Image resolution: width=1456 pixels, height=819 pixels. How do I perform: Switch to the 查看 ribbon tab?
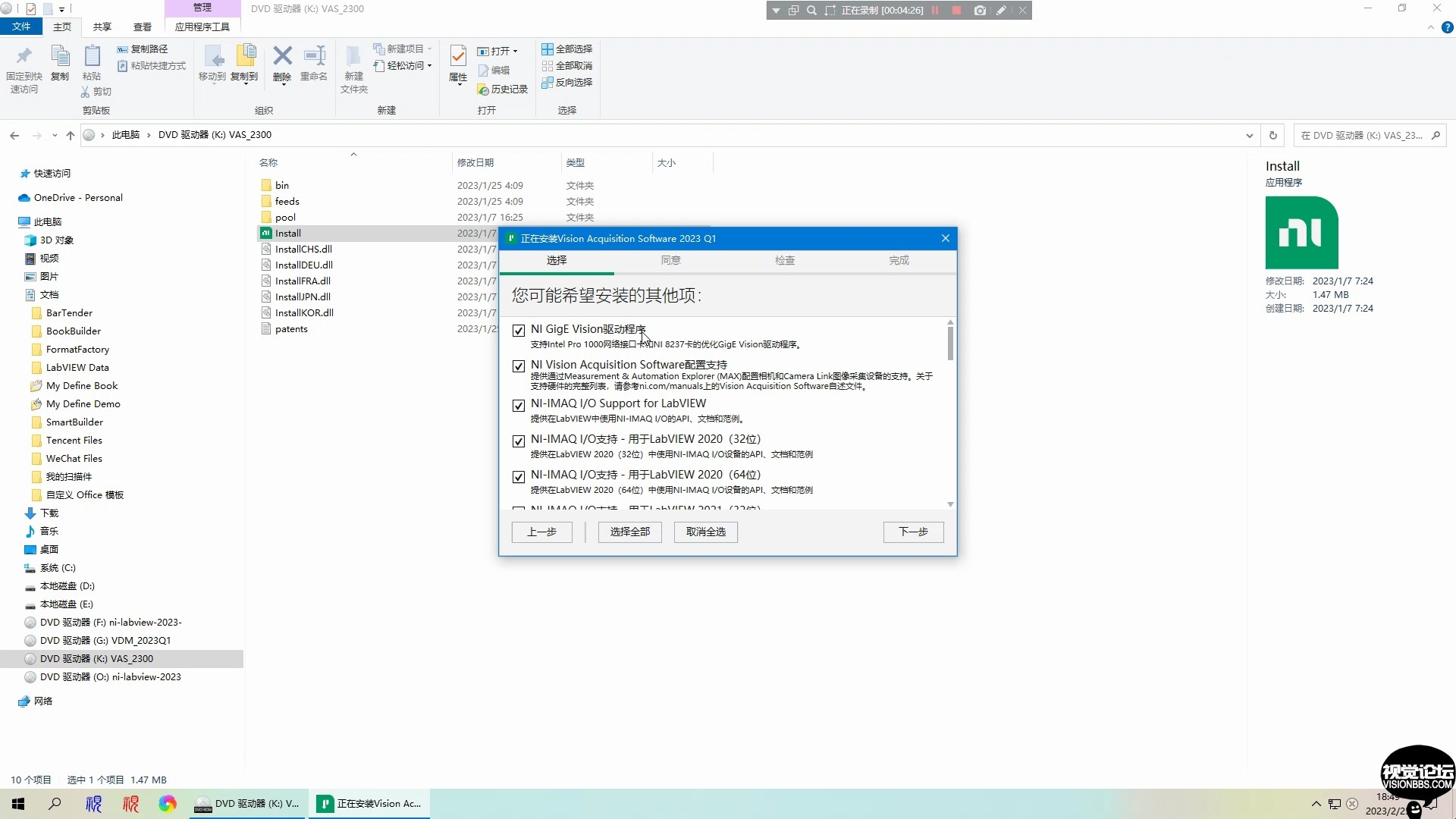[x=143, y=27]
